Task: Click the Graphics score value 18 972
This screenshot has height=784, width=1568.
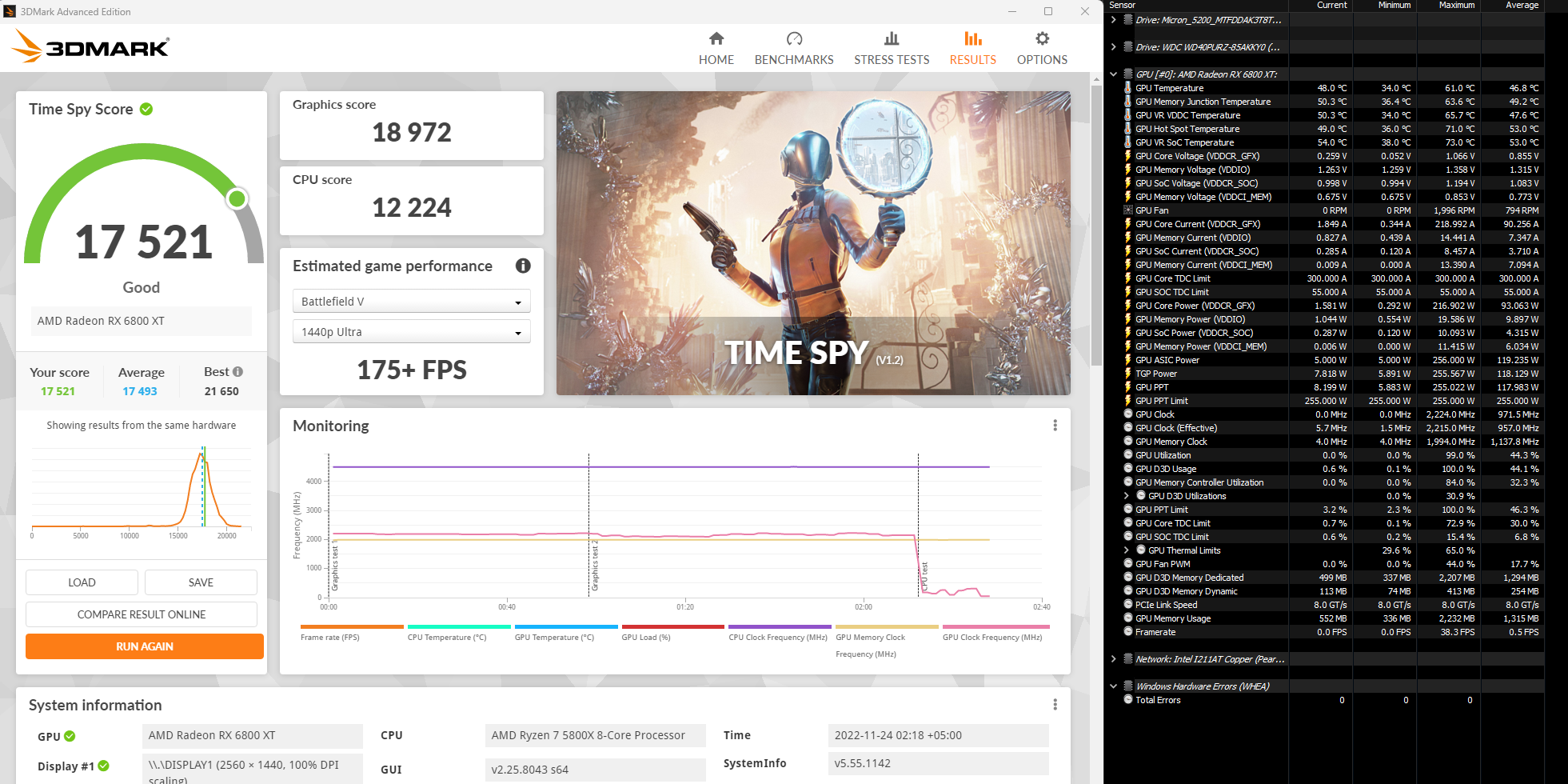Action: (x=412, y=132)
